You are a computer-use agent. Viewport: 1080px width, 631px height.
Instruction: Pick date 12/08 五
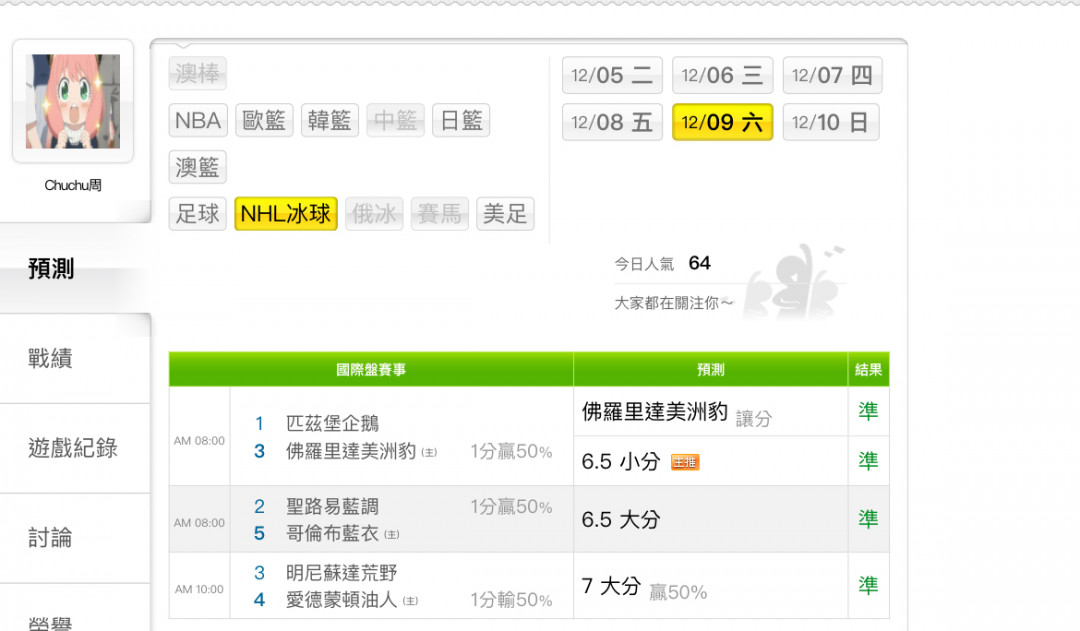pos(612,122)
